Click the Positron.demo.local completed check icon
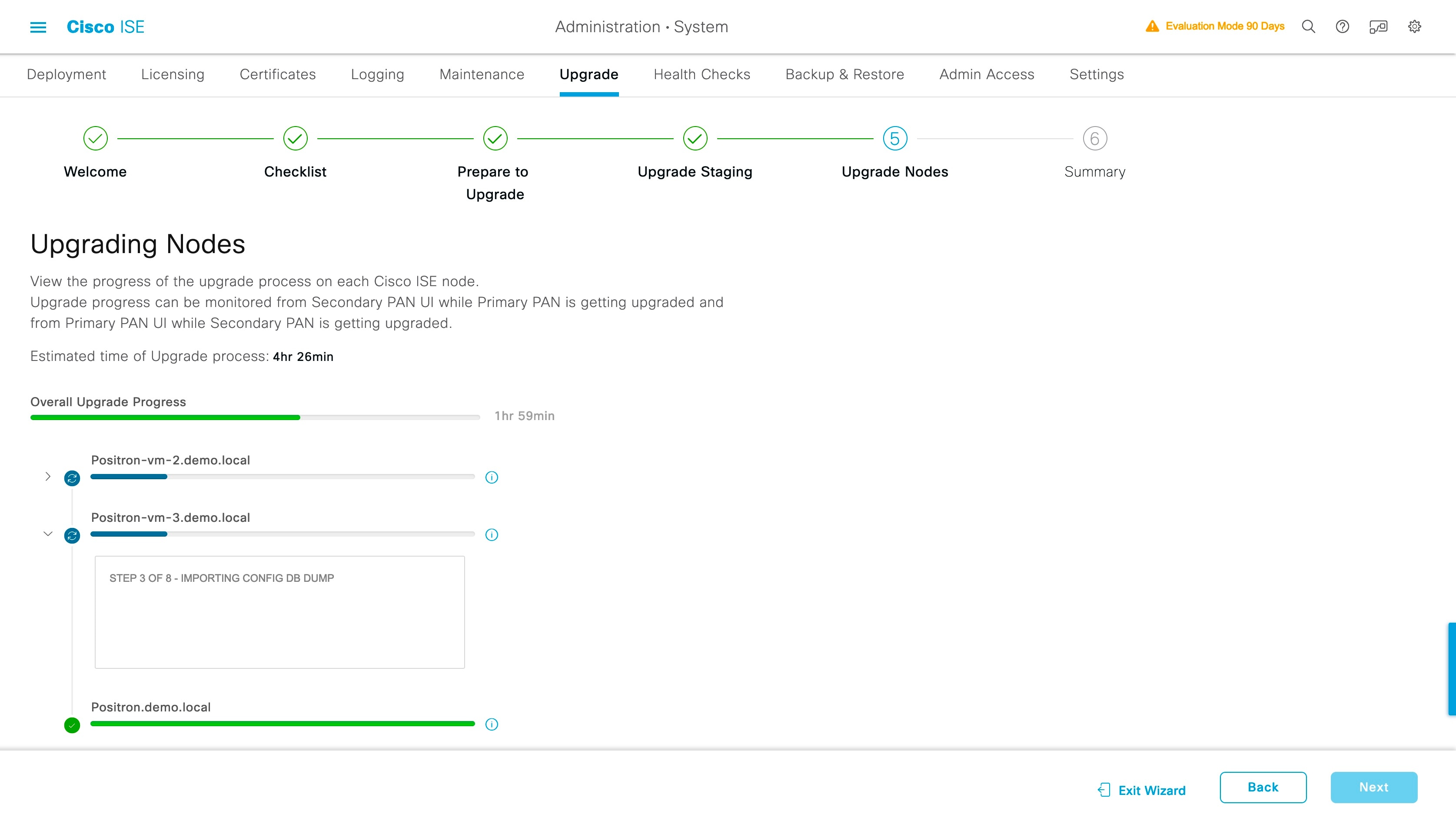Screen dimensions: 1456x821 72,725
